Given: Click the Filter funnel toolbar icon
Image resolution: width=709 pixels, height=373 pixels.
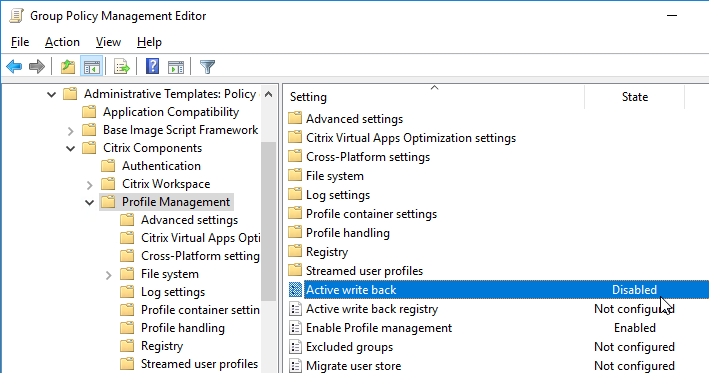Looking at the screenshot, I should [207, 67].
